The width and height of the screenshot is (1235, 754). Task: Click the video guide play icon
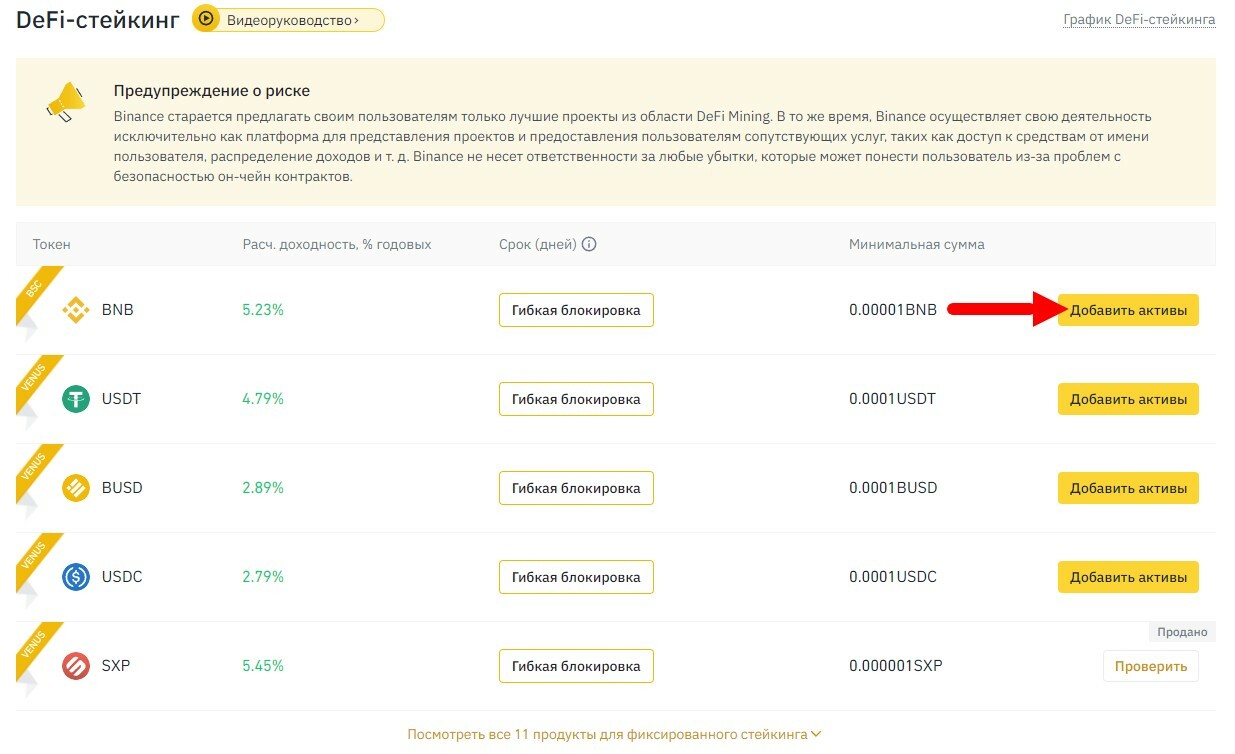[206, 19]
